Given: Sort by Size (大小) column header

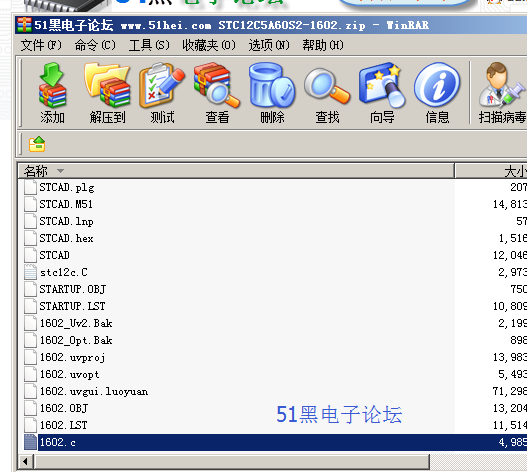Looking at the screenshot, I should point(491,171).
